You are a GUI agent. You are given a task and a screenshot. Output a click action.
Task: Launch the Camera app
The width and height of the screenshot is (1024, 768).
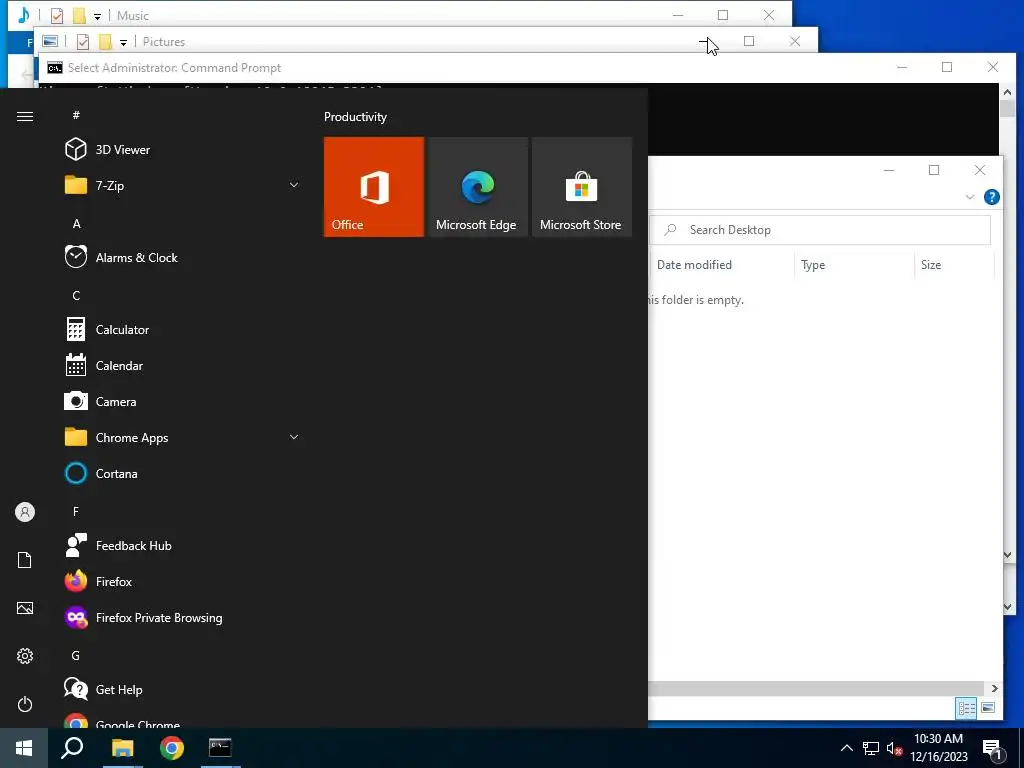[x=183, y=402]
